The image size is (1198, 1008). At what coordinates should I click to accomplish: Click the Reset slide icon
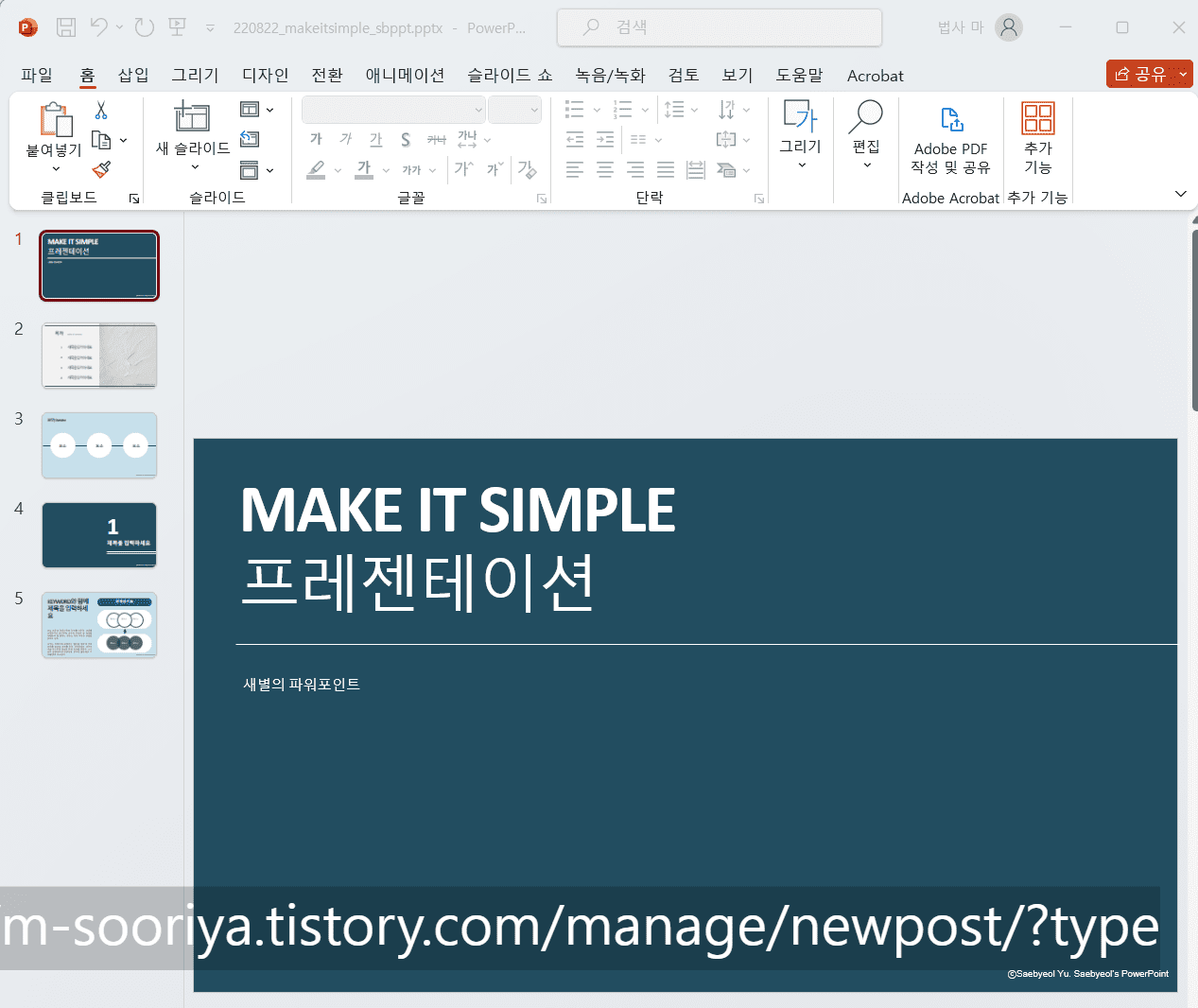point(250,140)
